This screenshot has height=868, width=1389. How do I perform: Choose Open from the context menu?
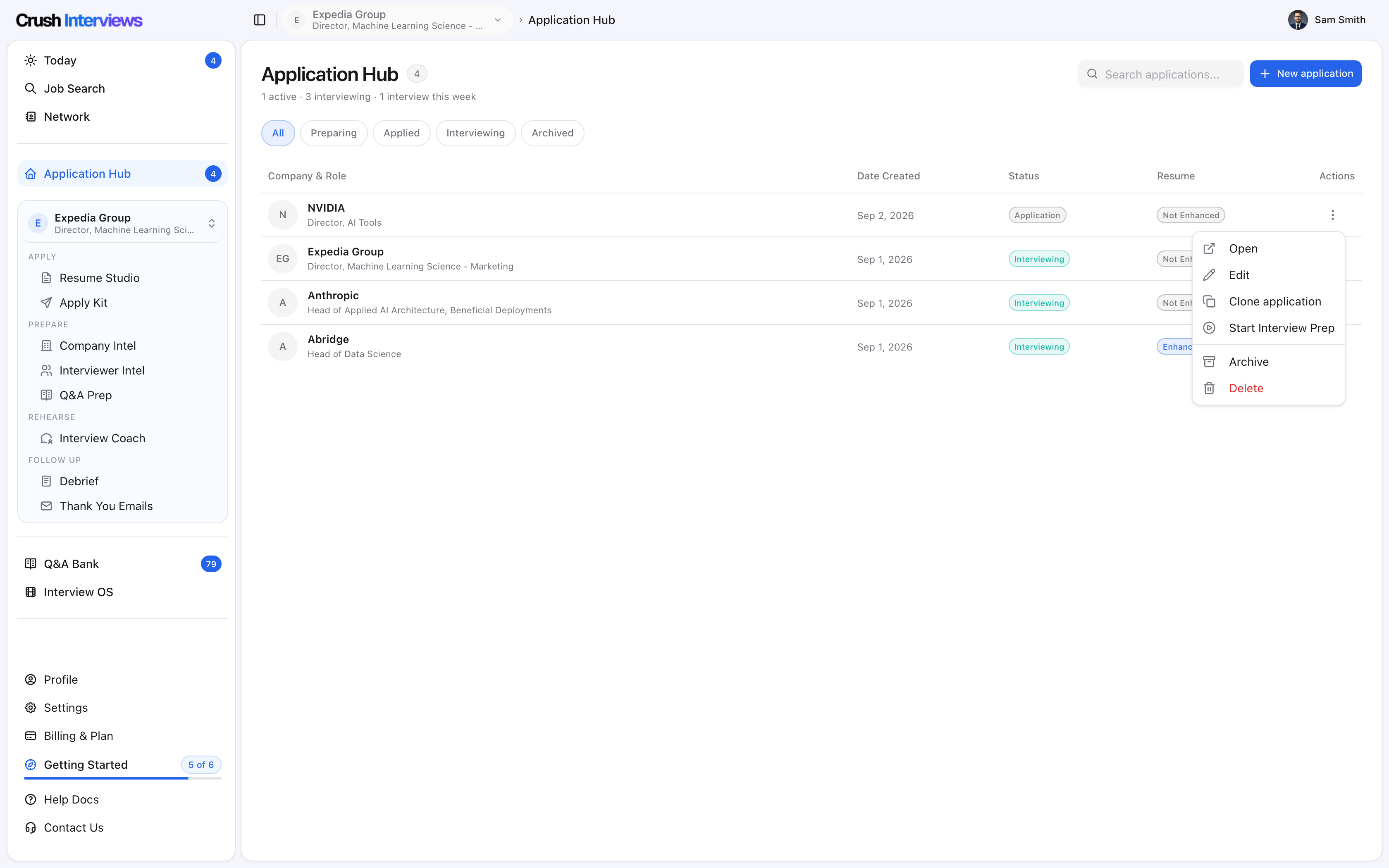coord(1268,248)
